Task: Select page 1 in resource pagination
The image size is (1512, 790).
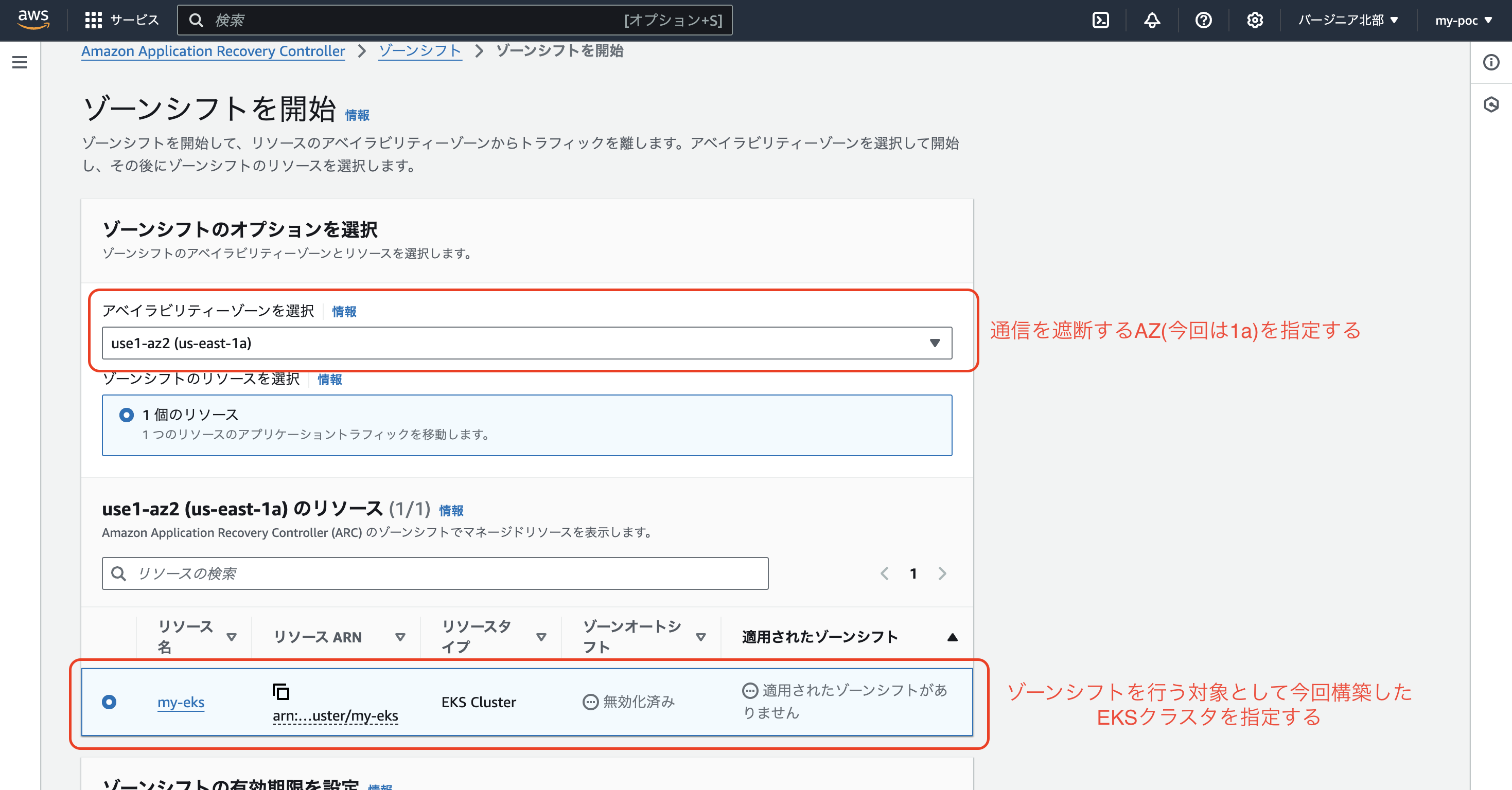Action: point(913,573)
